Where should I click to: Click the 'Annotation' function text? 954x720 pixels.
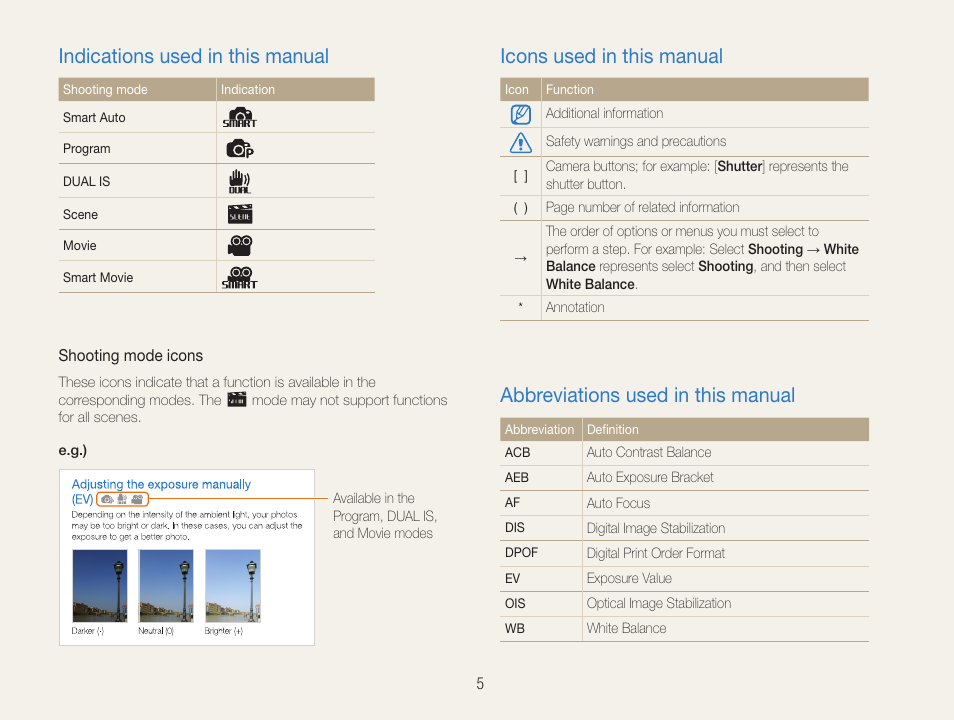click(575, 307)
